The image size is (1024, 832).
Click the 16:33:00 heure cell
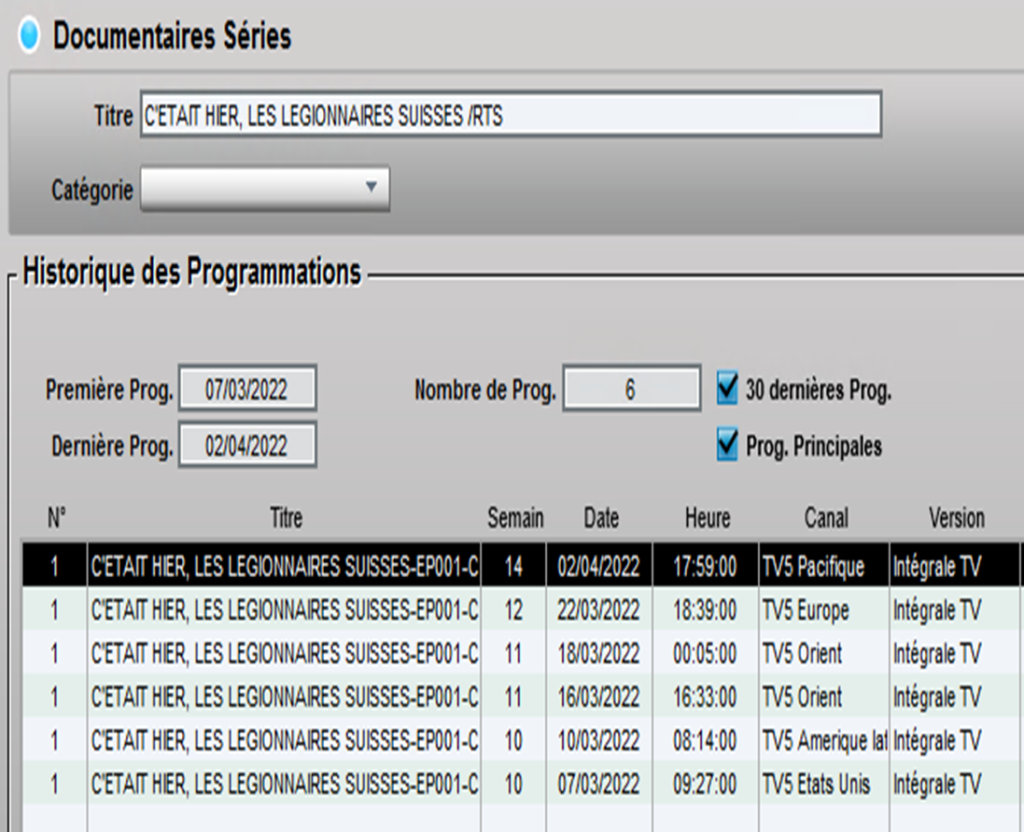click(x=705, y=697)
